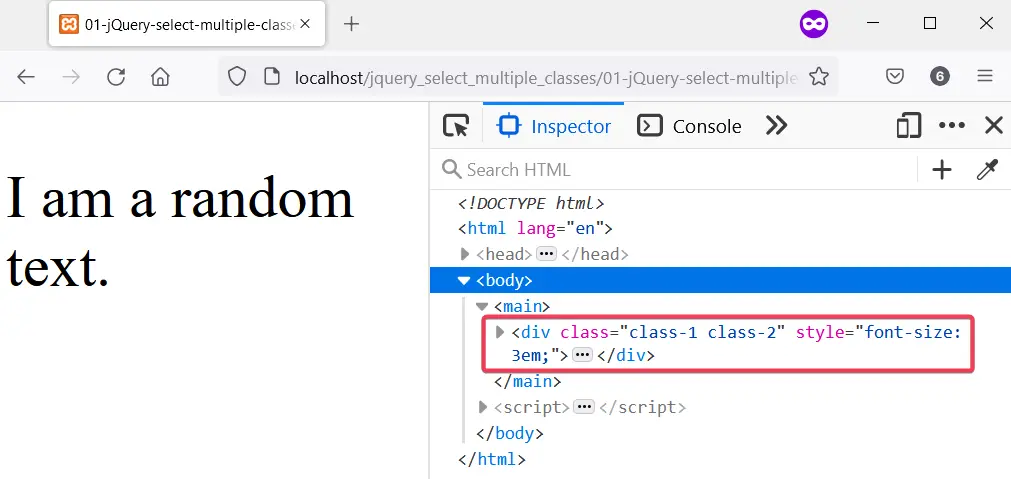Click the private browsing mask icon
1011x479 pixels.
point(814,24)
